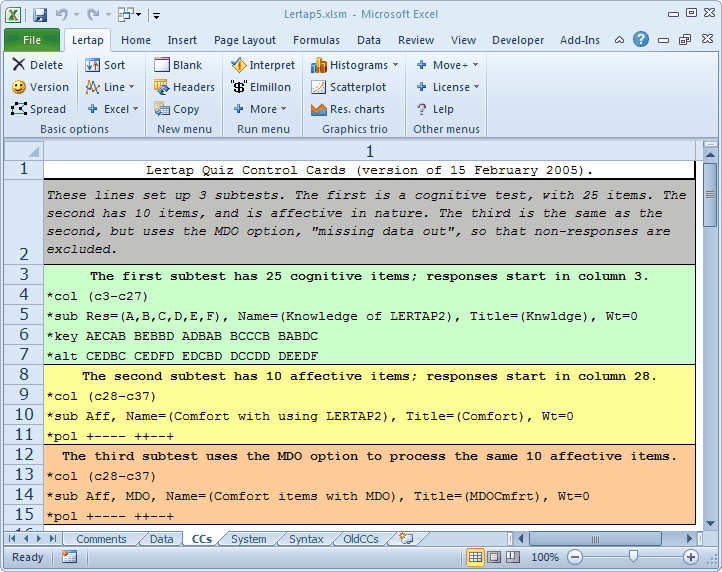Open the Data sheet tab
The width and height of the screenshot is (722, 572).
tap(161, 539)
